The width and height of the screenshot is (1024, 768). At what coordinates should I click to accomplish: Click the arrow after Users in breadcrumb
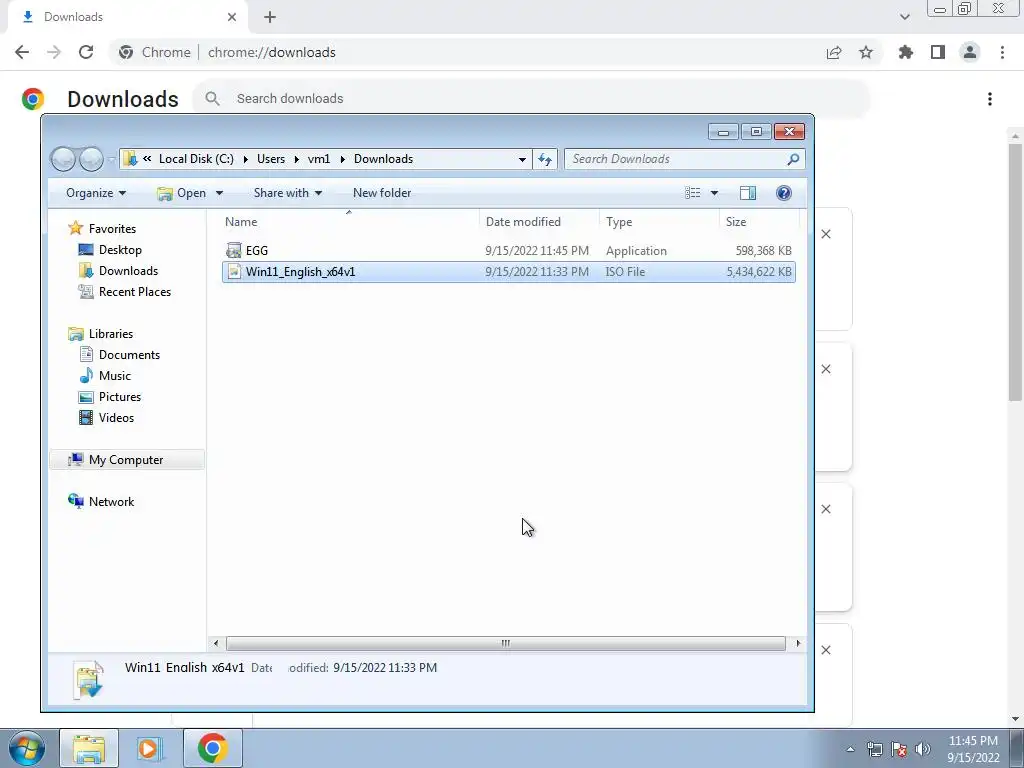(x=296, y=159)
